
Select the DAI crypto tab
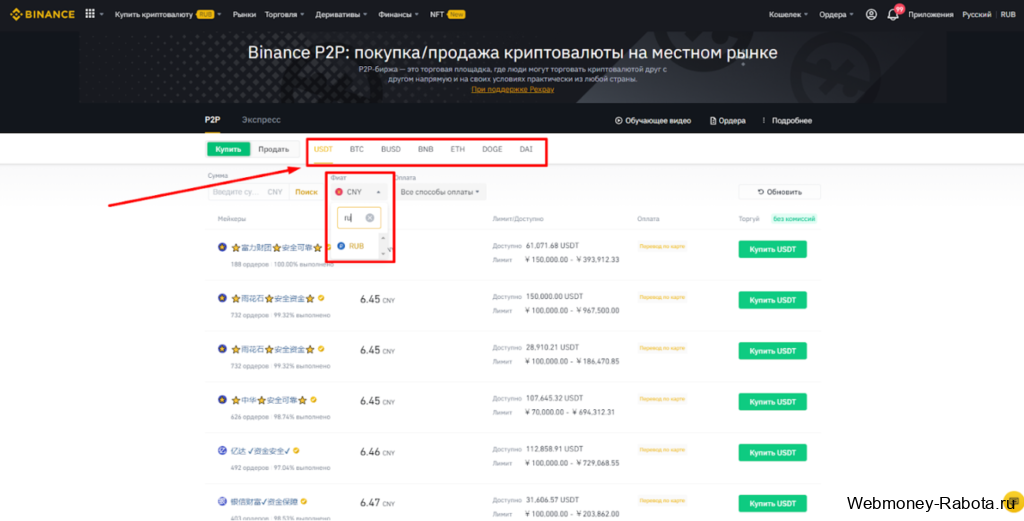[526, 150]
